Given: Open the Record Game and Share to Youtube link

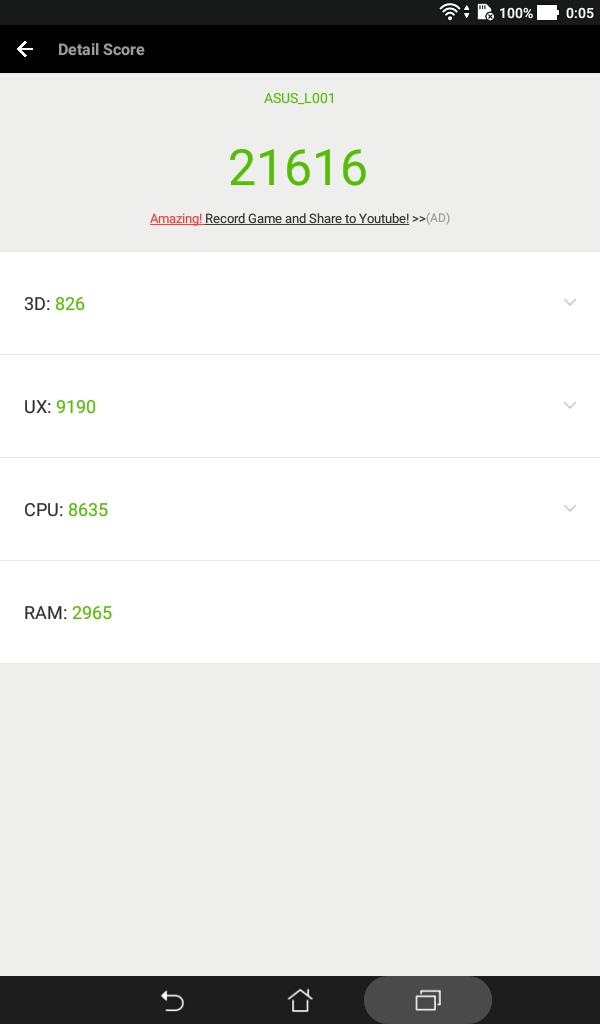Looking at the screenshot, I should click(x=307, y=218).
